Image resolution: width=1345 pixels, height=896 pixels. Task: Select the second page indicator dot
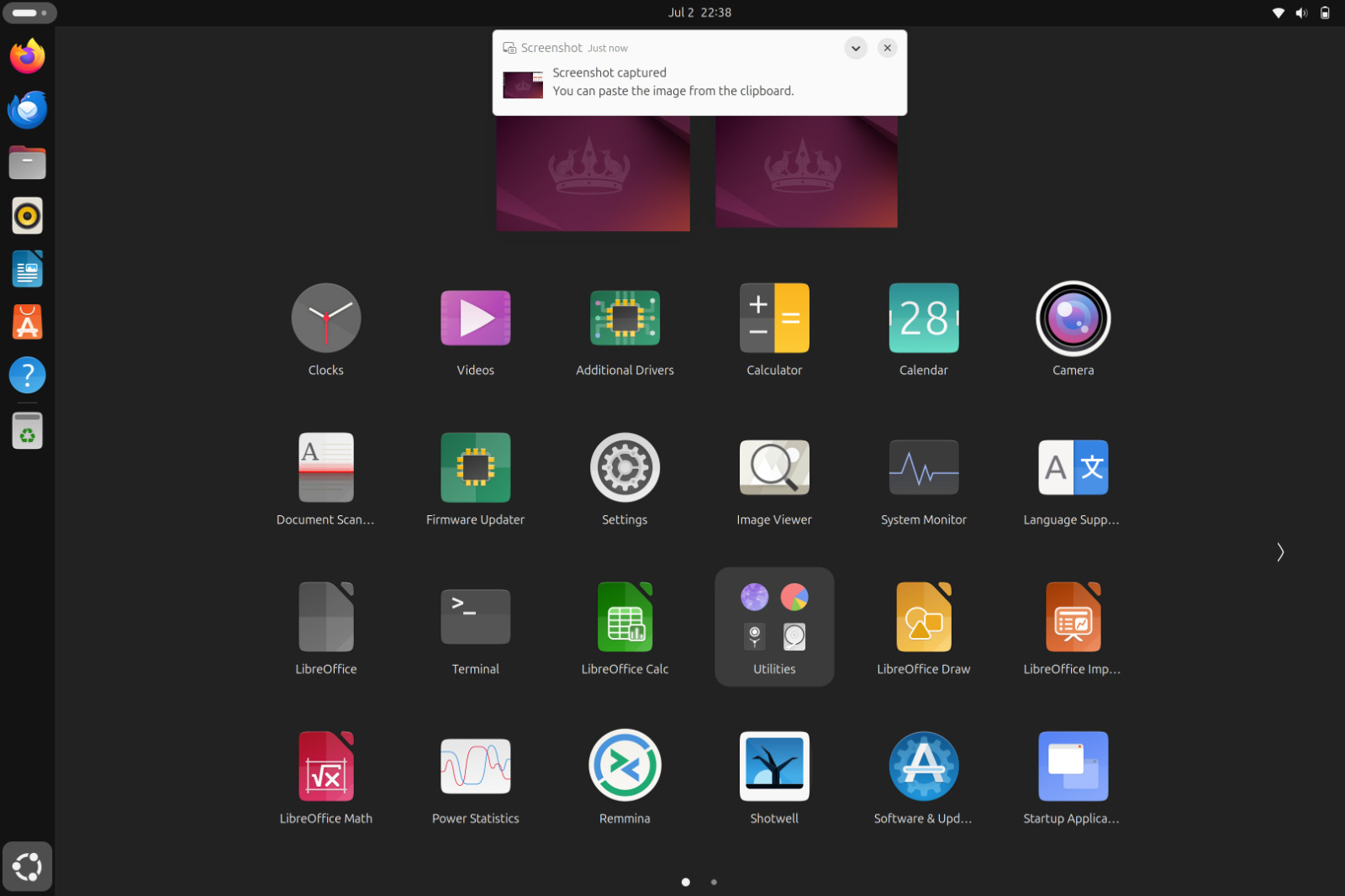click(714, 882)
